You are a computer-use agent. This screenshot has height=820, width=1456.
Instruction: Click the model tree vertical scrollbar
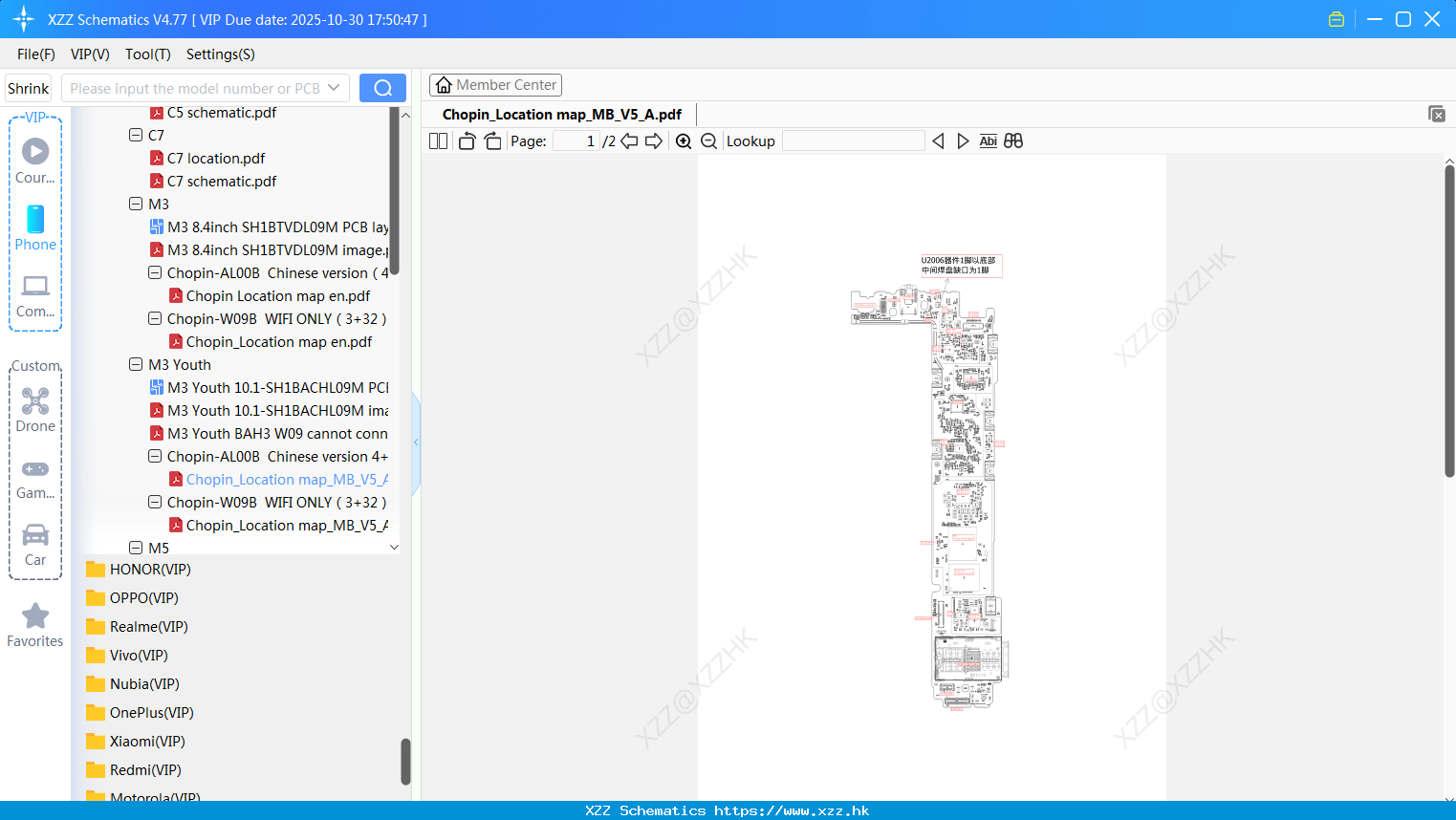click(x=394, y=191)
